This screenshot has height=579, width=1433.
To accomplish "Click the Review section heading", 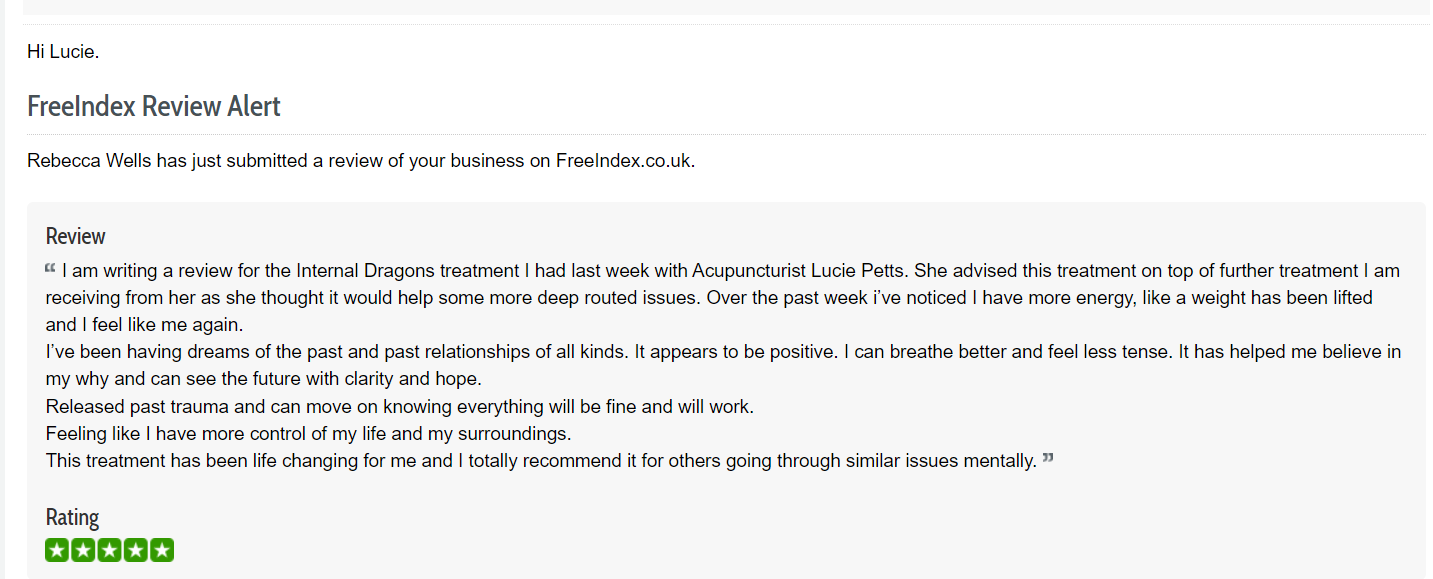I will coord(75,236).
